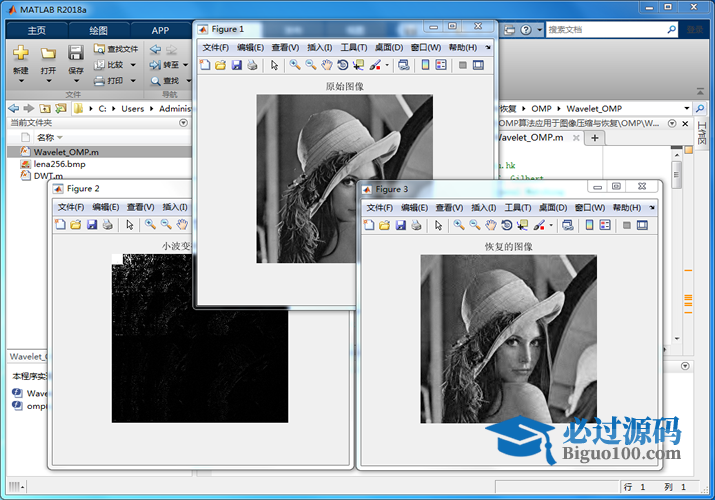Open Insert menu in Figure 2
This screenshot has width=715, height=500.
click(175, 207)
